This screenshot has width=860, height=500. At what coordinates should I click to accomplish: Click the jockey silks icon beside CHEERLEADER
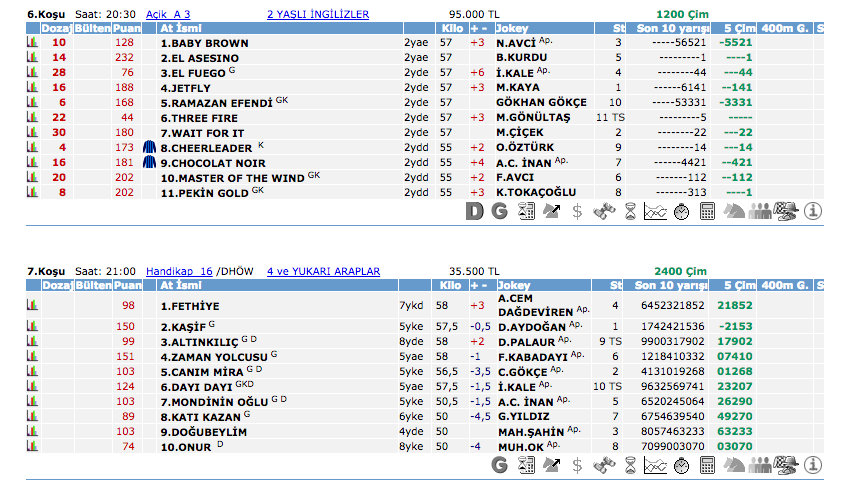tap(150, 147)
